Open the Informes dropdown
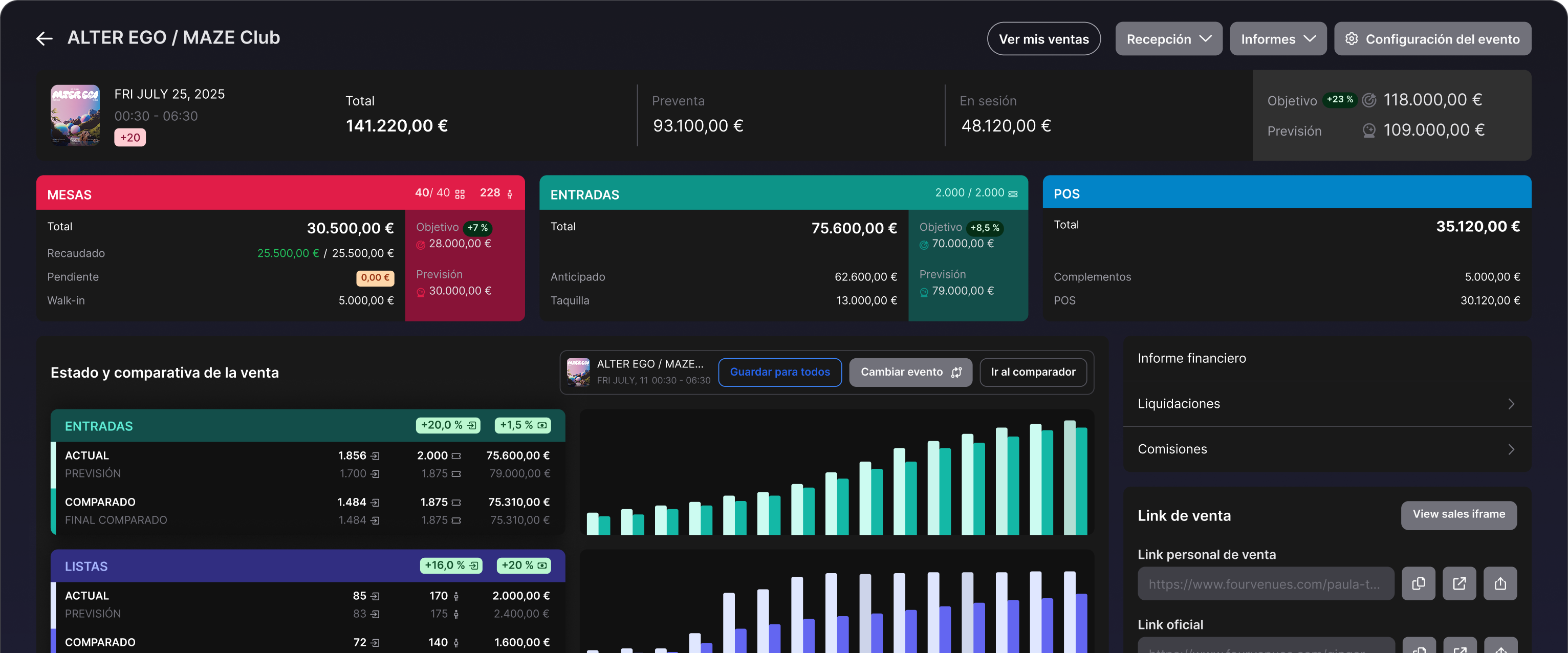Image resolution: width=1568 pixels, height=653 pixels. 1278,39
